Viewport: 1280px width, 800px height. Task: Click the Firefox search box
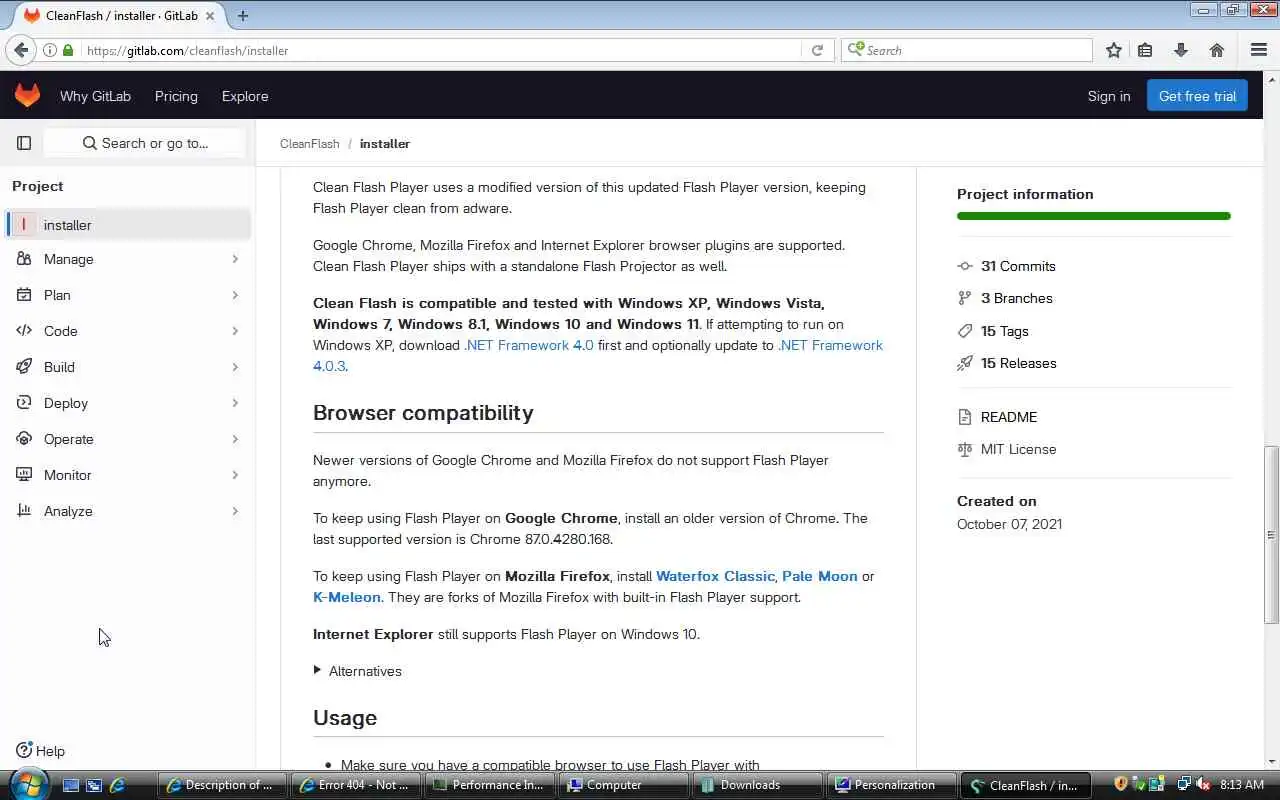point(967,50)
